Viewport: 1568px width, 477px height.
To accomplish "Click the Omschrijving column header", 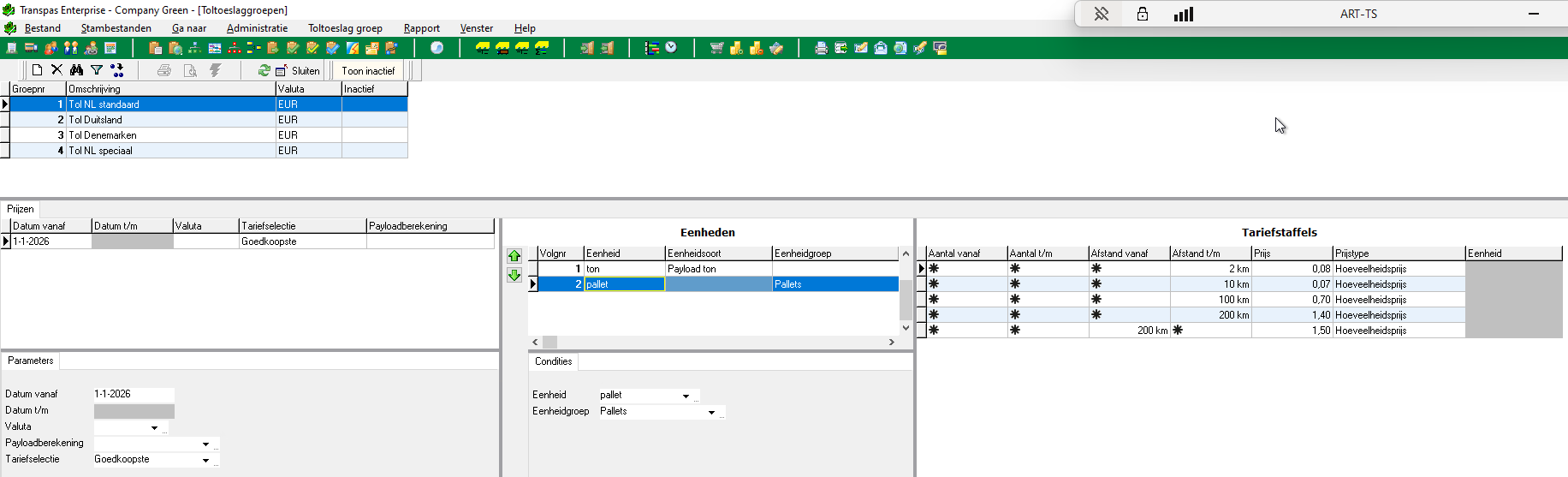I will point(171,89).
